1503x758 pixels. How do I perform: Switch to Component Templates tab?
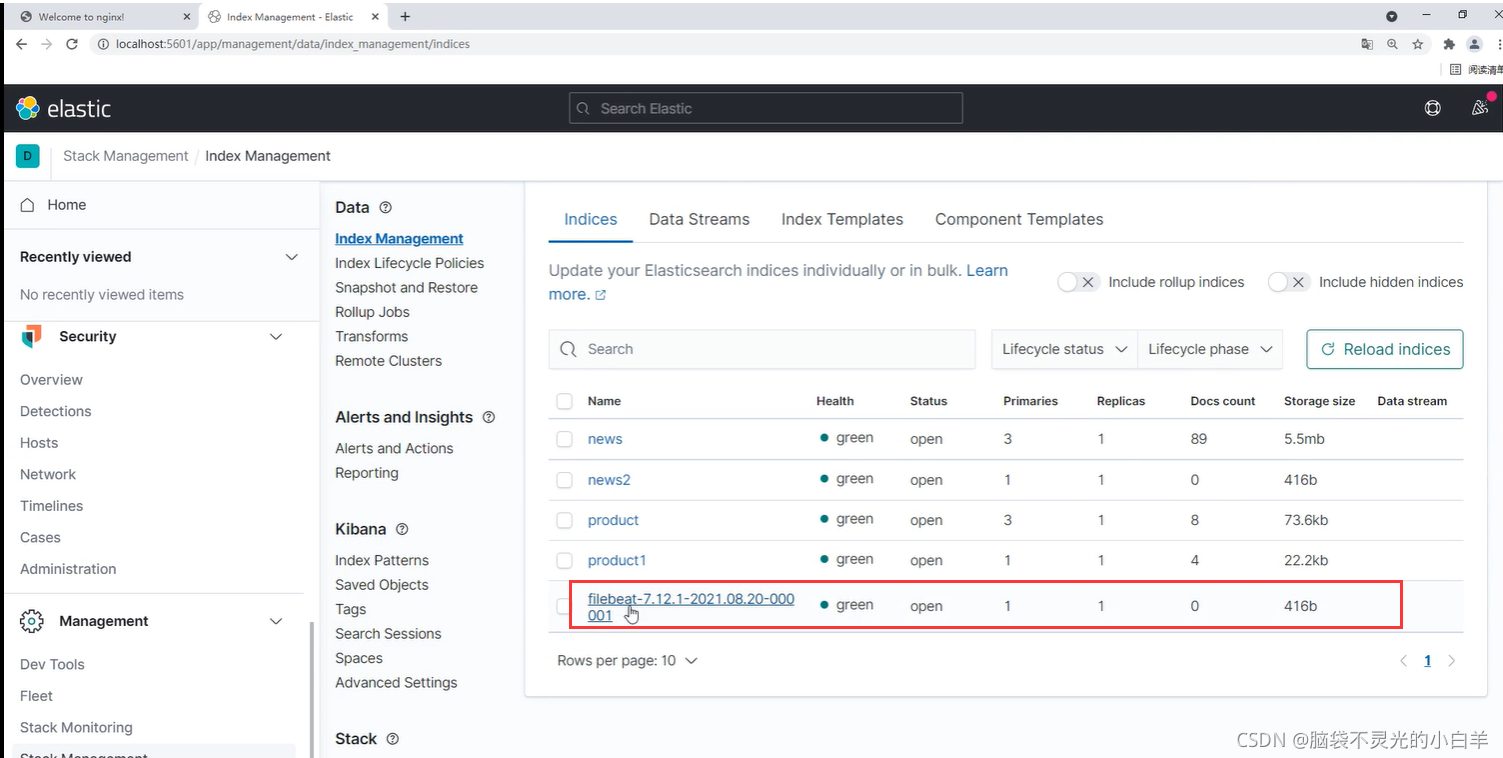tap(1019, 219)
